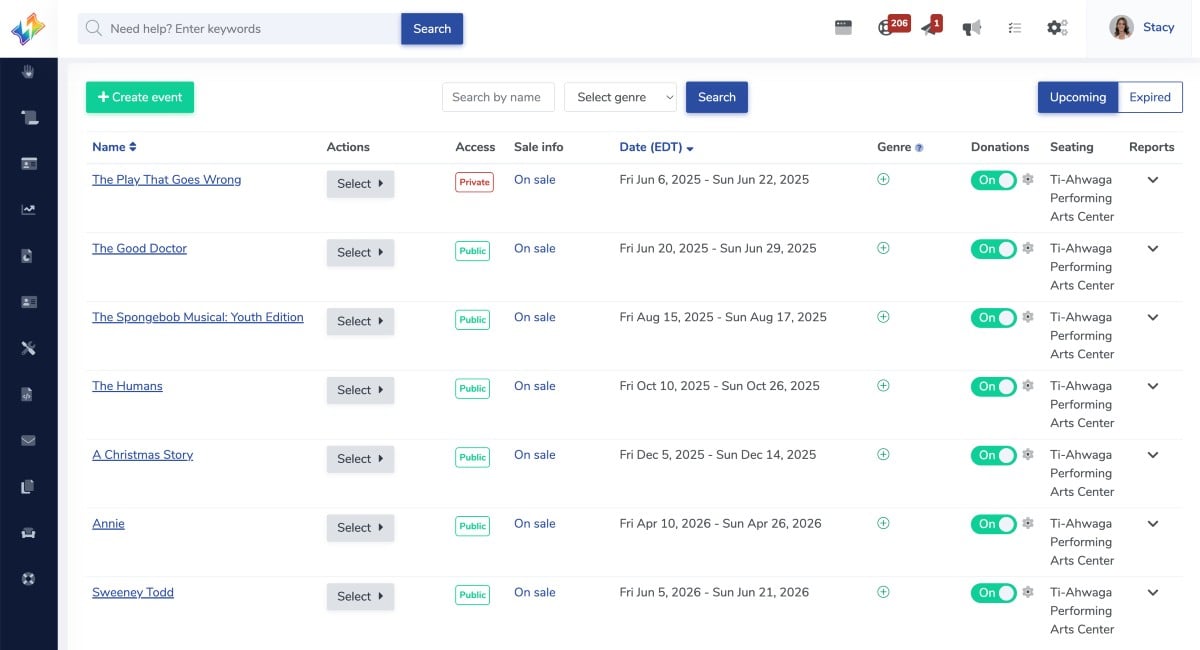1200x650 pixels.
Task: Click the life ring support icon in the sidebar
Action: click(x=29, y=579)
